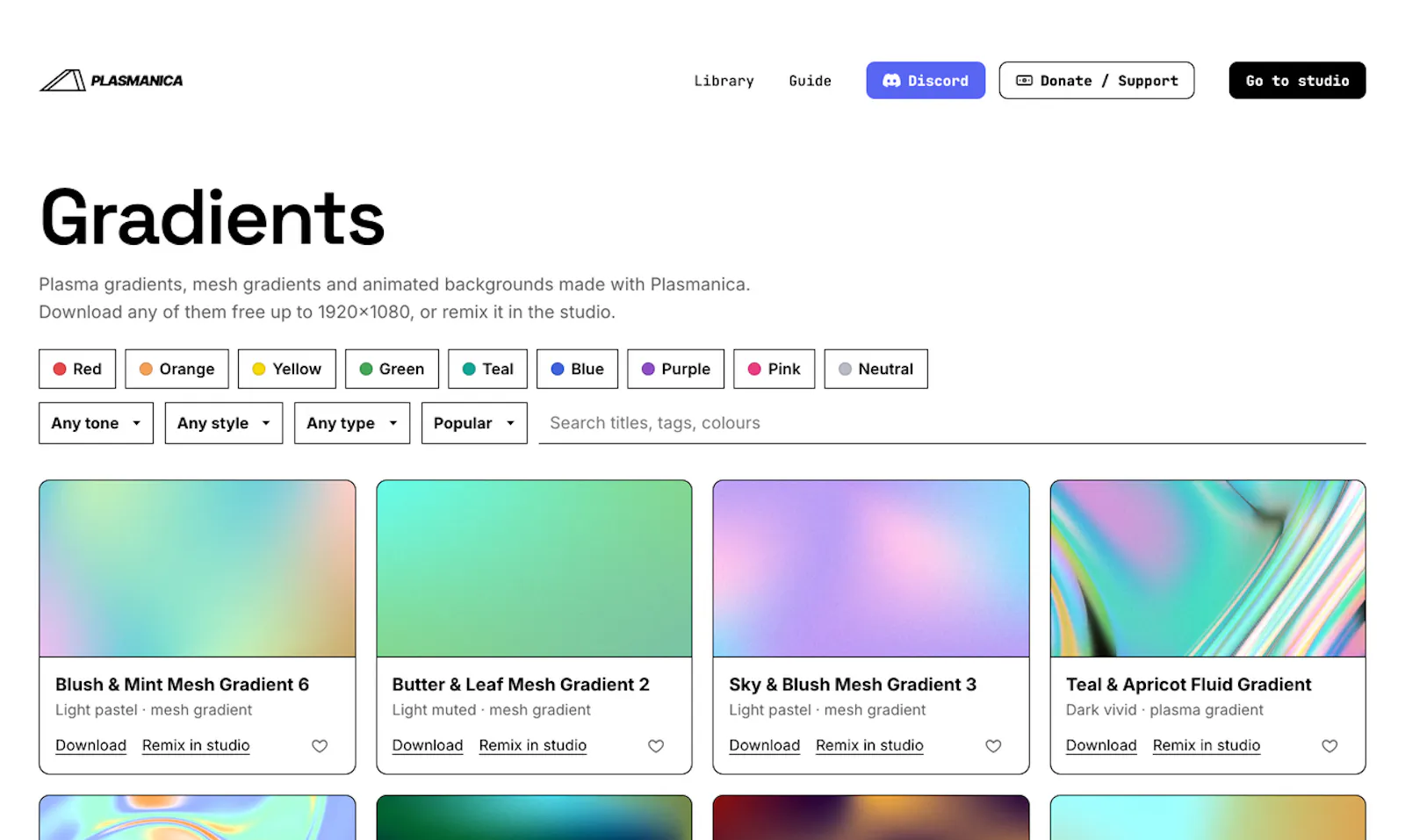Download Sky & Blush Mesh Gradient 3
The width and height of the screenshot is (1405, 840).
764,745
